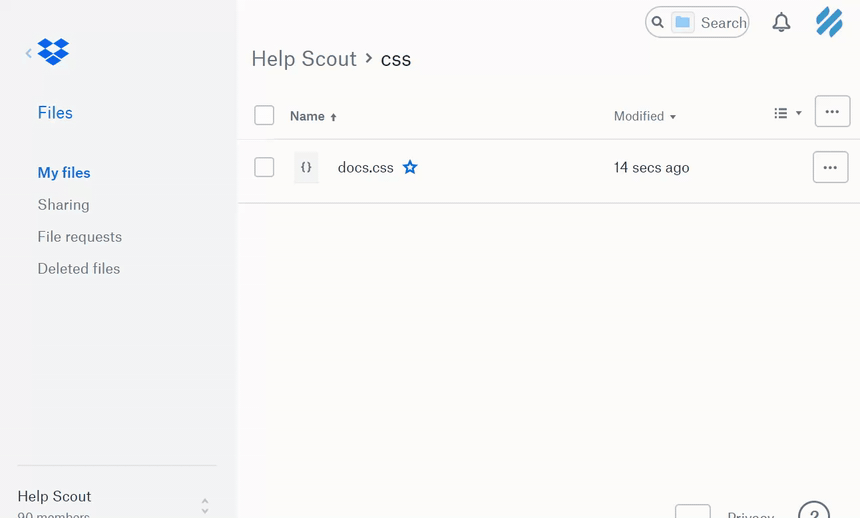Open the more actions menu for docs.css
The image size is (860, 518).
(830, 168)
